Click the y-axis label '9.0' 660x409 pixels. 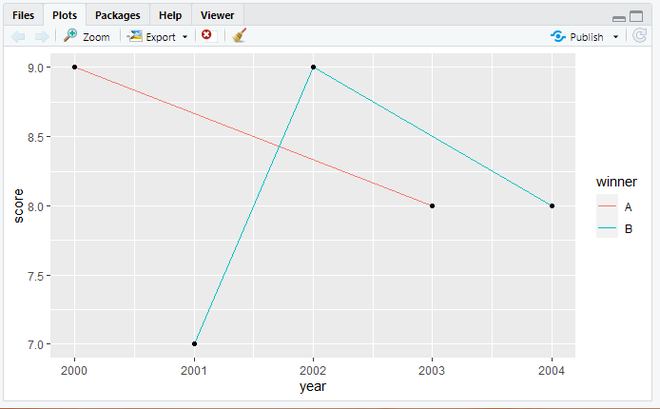36,68
